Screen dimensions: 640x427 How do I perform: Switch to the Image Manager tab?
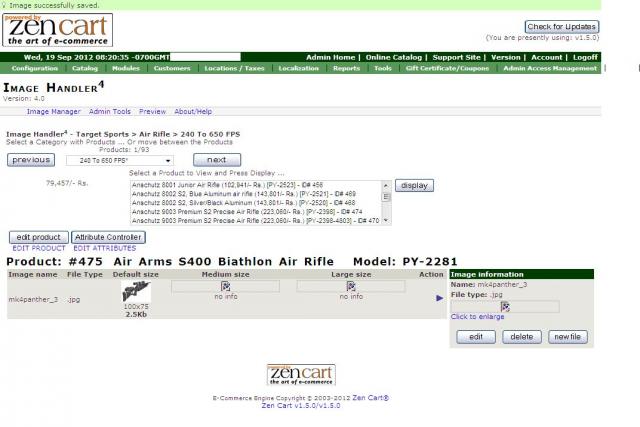(x=53, y=111)
